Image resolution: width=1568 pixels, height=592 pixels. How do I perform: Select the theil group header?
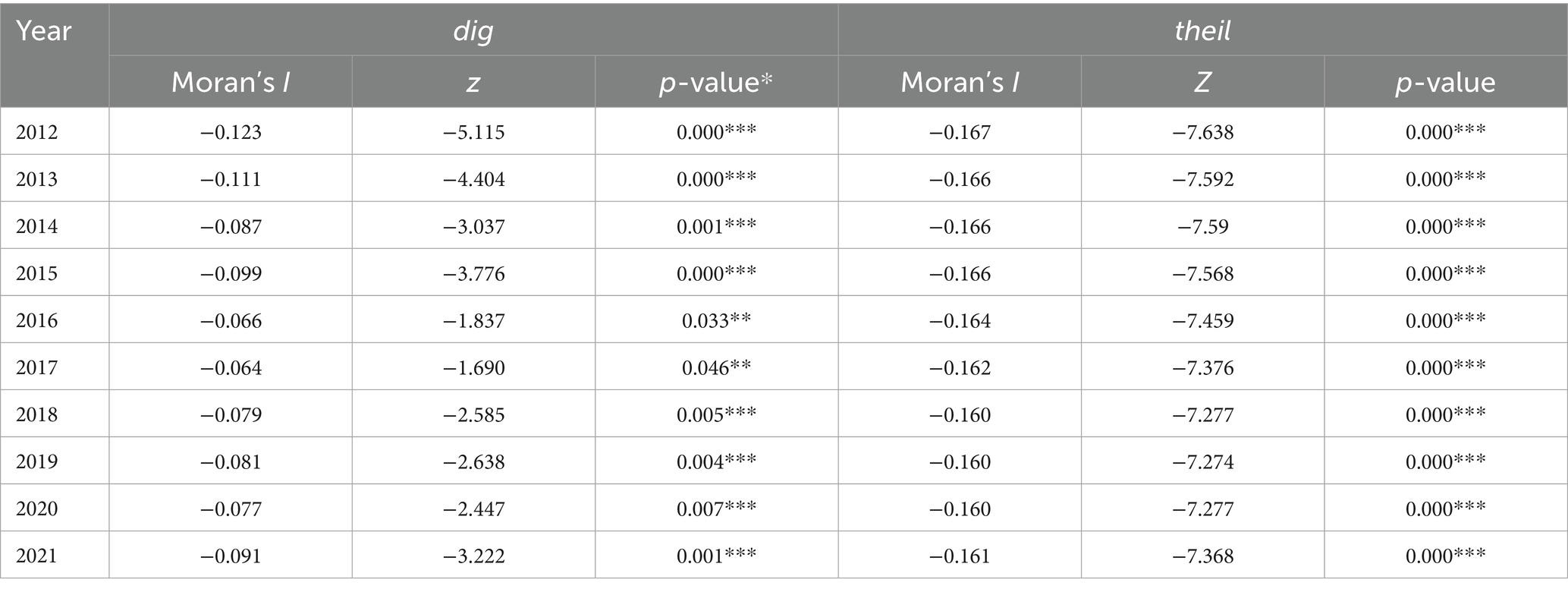(1202, 30)
